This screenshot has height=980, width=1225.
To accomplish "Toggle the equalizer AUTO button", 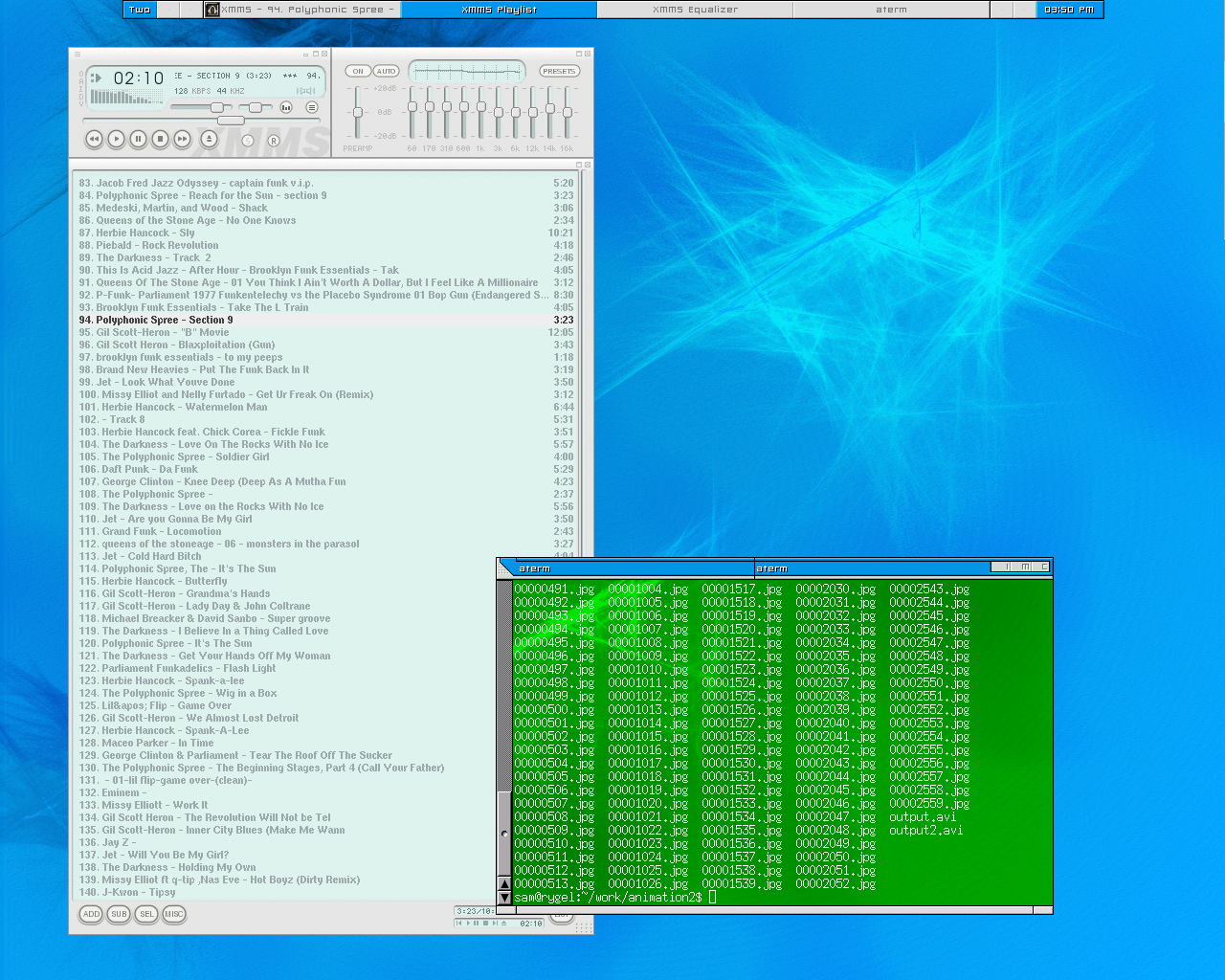I will [386, 71].
